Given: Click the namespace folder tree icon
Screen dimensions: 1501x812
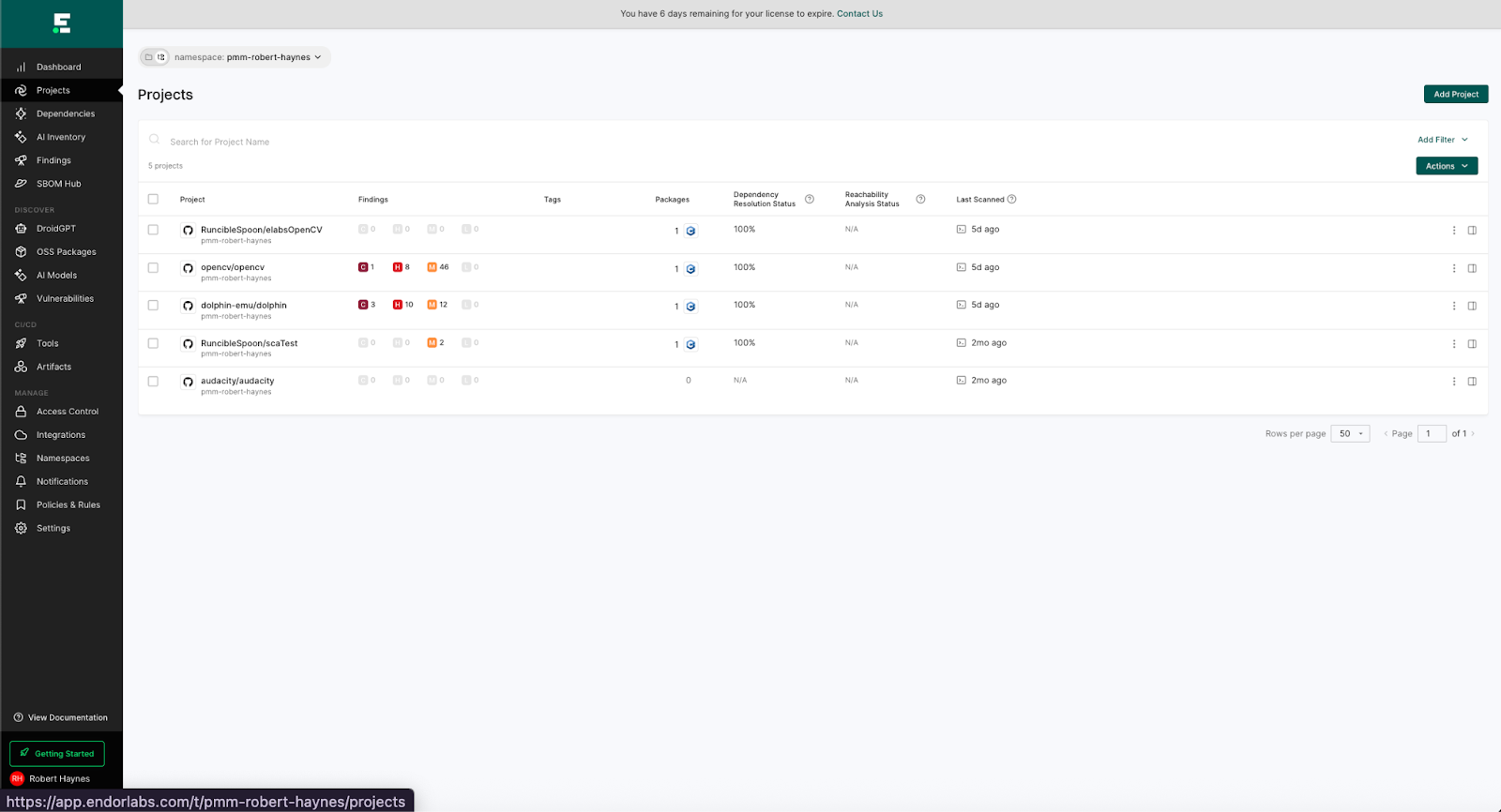Looking at the screenshot, I should (x=161, y=57).
